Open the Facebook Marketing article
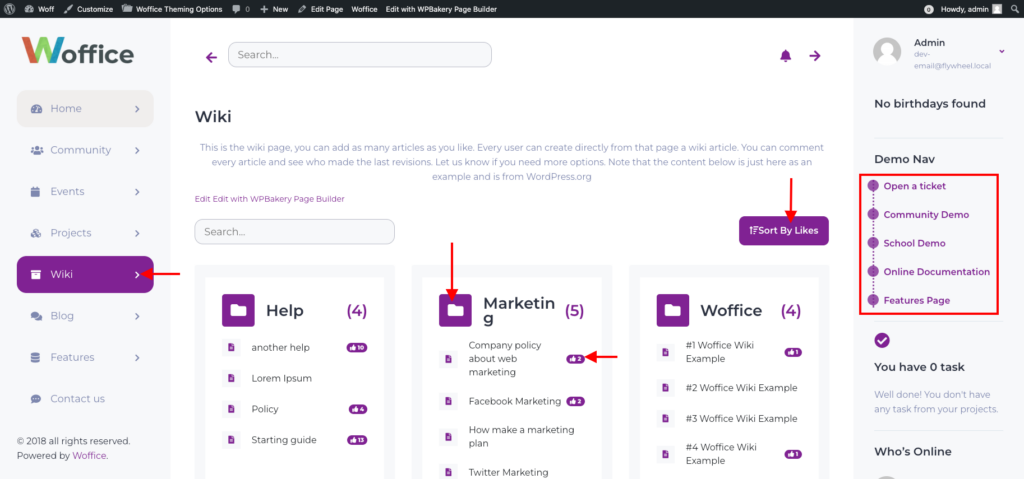The height and width of the screenshot is (479, 1024). click(515, 401)
